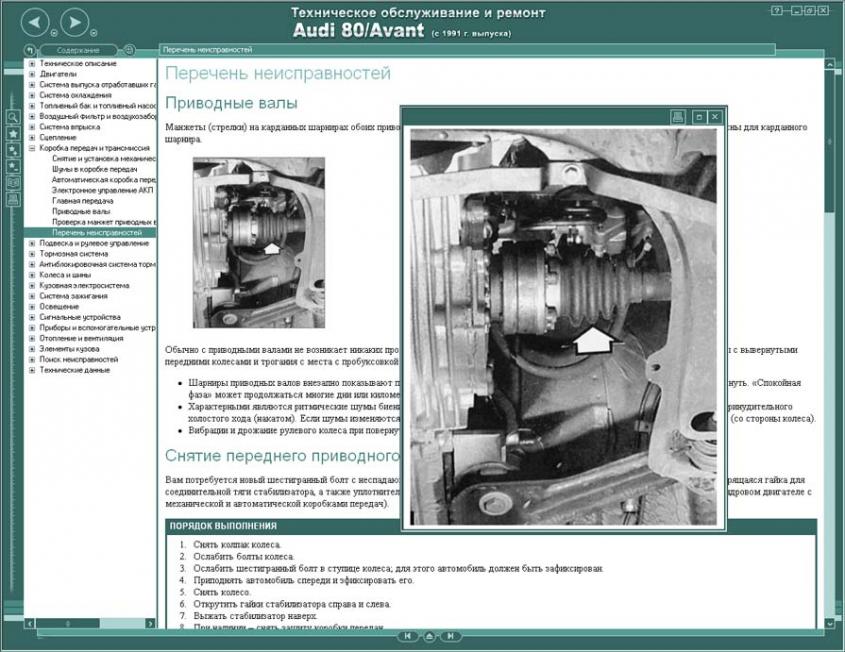Click step text 'Снять колпак колеса.'
This screenshot has height=652, width=845.
point(237,545)
